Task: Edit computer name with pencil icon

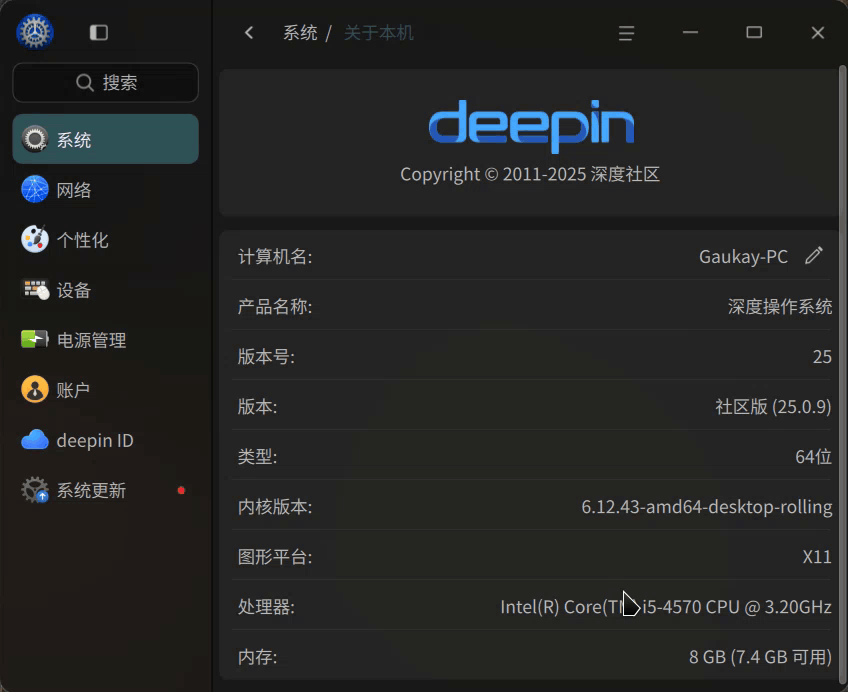Action: coord(813,256)
